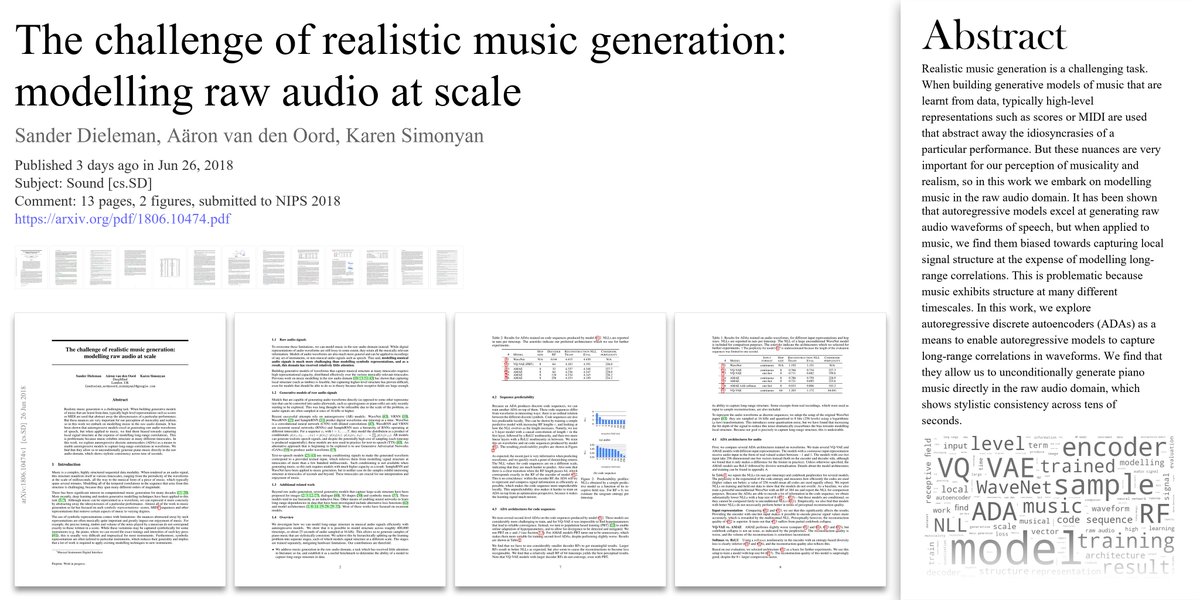Click the word 'result' in the word cloud

[1136, 567]
